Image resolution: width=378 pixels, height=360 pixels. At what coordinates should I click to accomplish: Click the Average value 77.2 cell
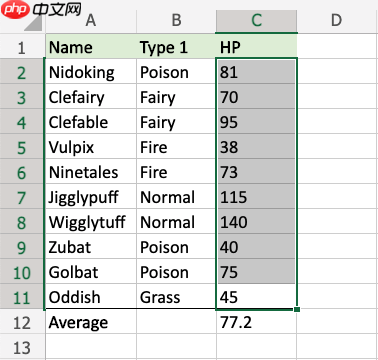click(x=256, y=322)
